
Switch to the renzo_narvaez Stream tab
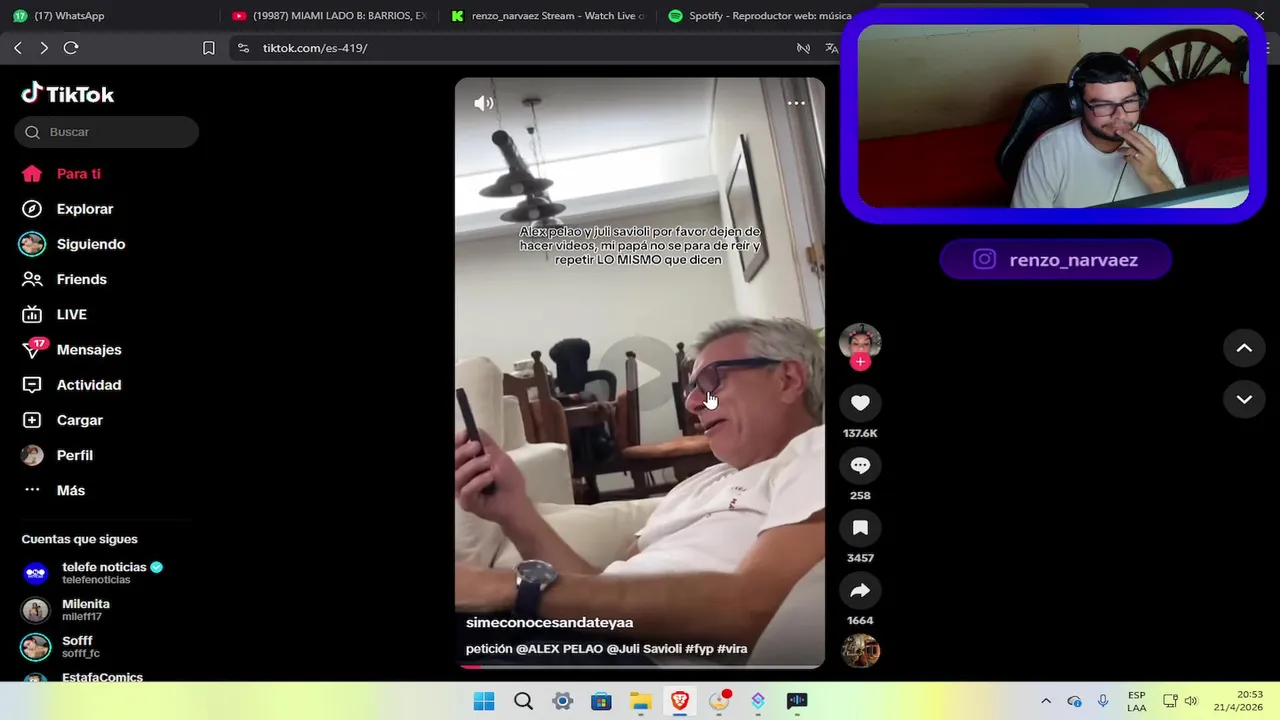tap(549, 16)
